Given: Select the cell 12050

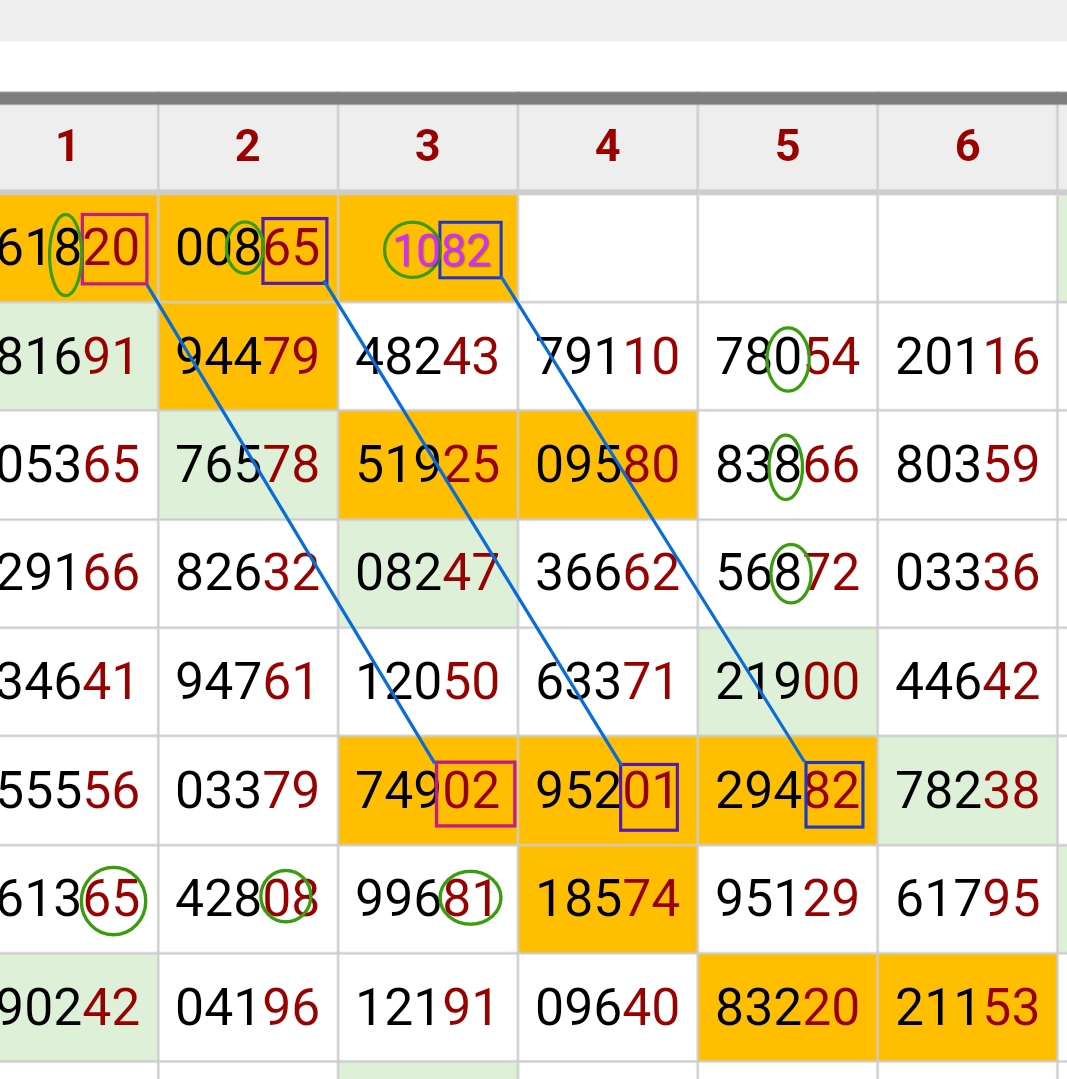Looking at the screenshot, I should tap(428, 681).
